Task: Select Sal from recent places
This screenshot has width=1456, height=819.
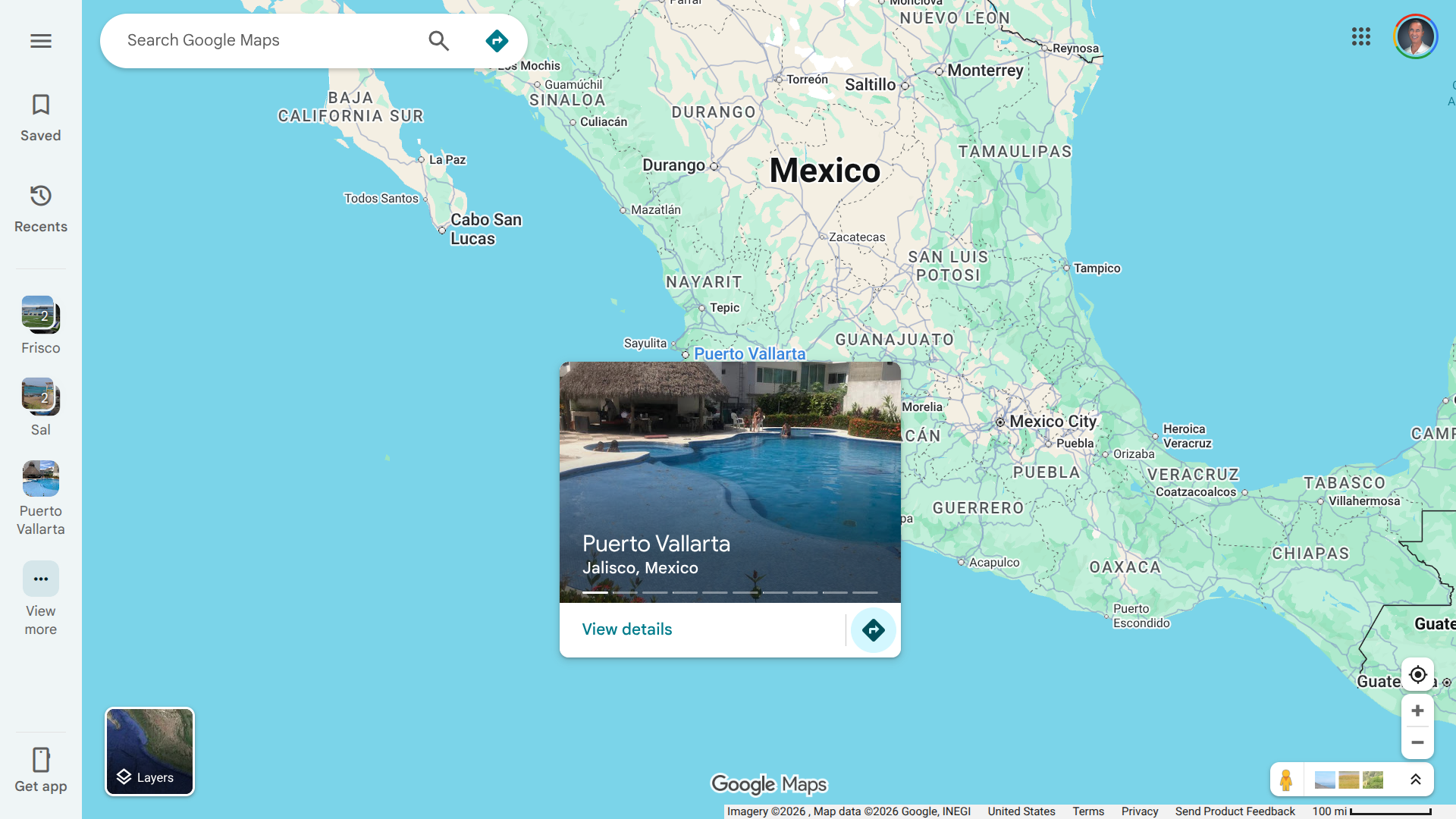Action: click(x=41, y=406)
